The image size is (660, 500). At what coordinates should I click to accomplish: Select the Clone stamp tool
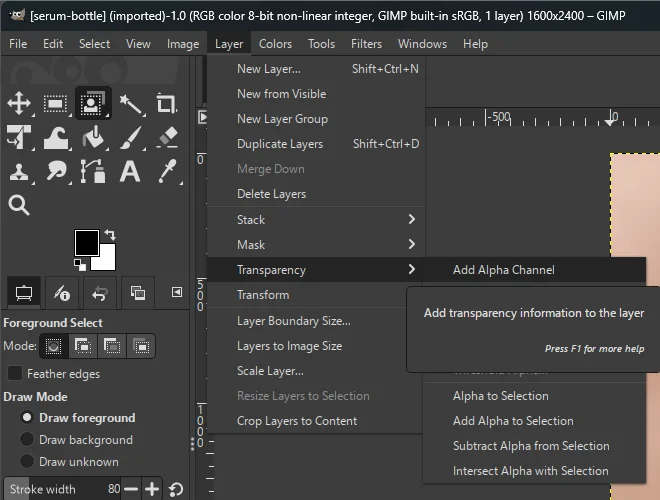click(x=19, y=172)
